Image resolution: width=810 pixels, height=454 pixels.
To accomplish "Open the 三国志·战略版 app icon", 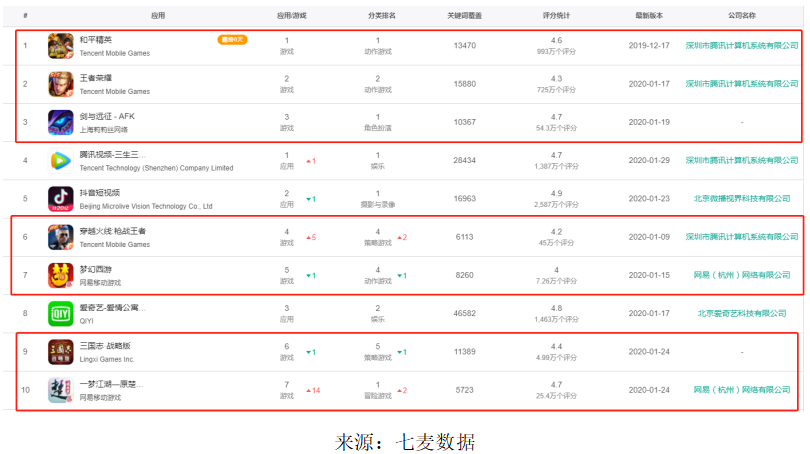I will point(60,352).
